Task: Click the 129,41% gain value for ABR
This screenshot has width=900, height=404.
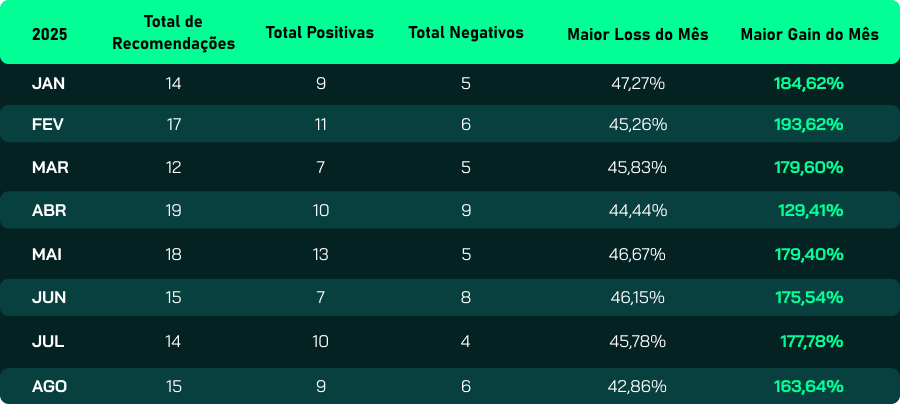Action: coord(811,211)
